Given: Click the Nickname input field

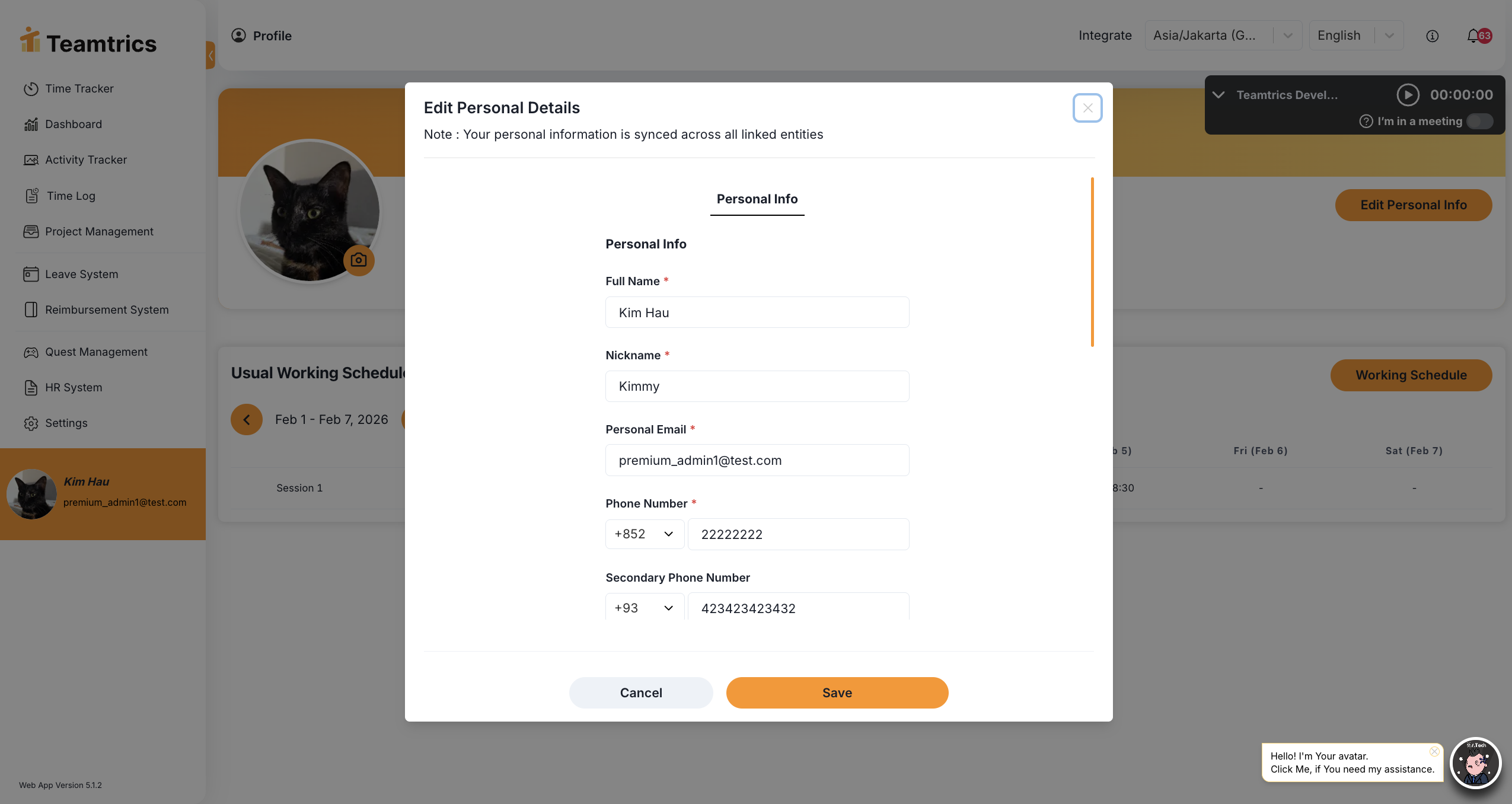Looking at the screenshot, I should click(757, 387).
